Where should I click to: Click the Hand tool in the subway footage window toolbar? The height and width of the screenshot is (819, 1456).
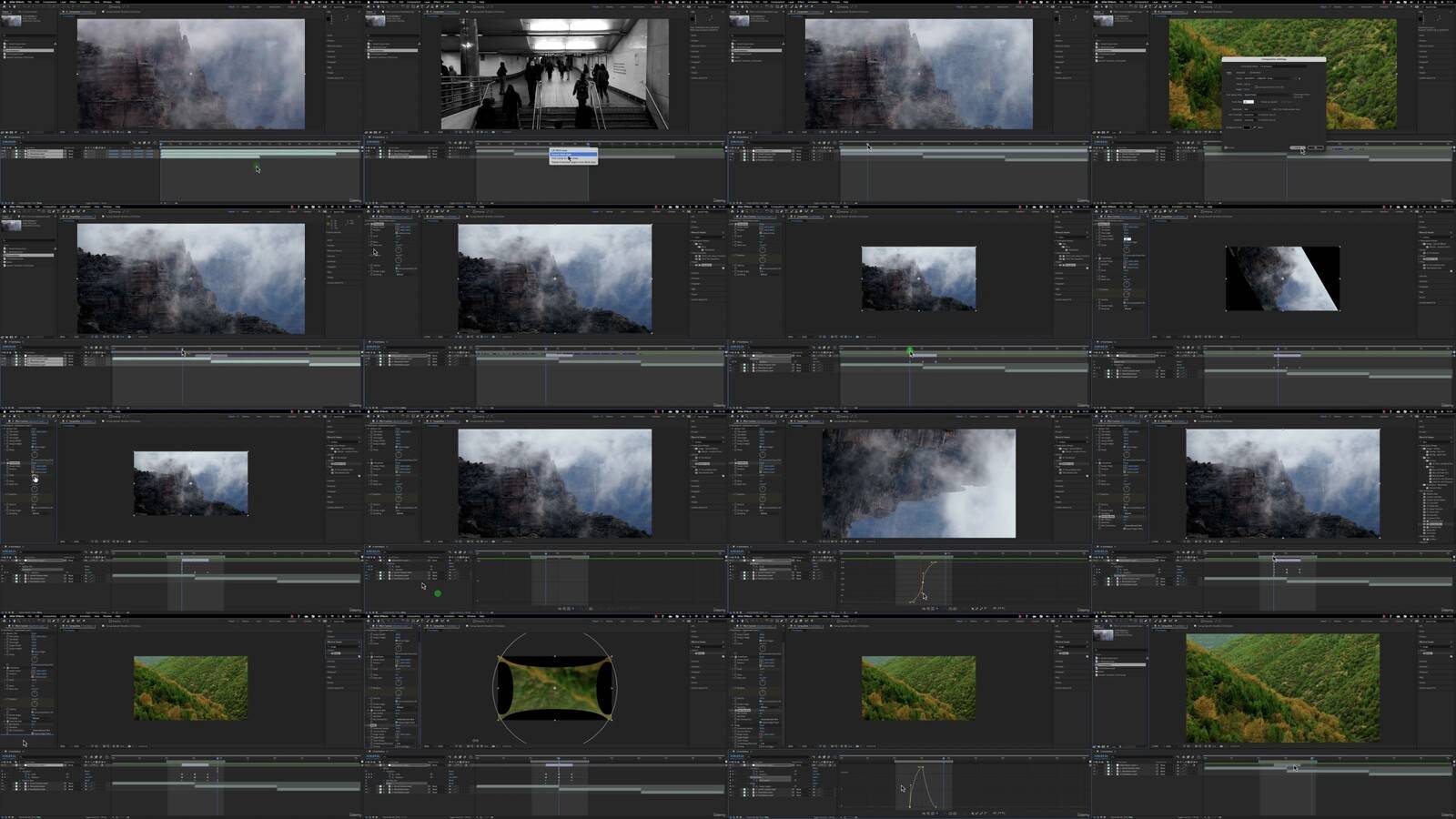click(378, 7)
